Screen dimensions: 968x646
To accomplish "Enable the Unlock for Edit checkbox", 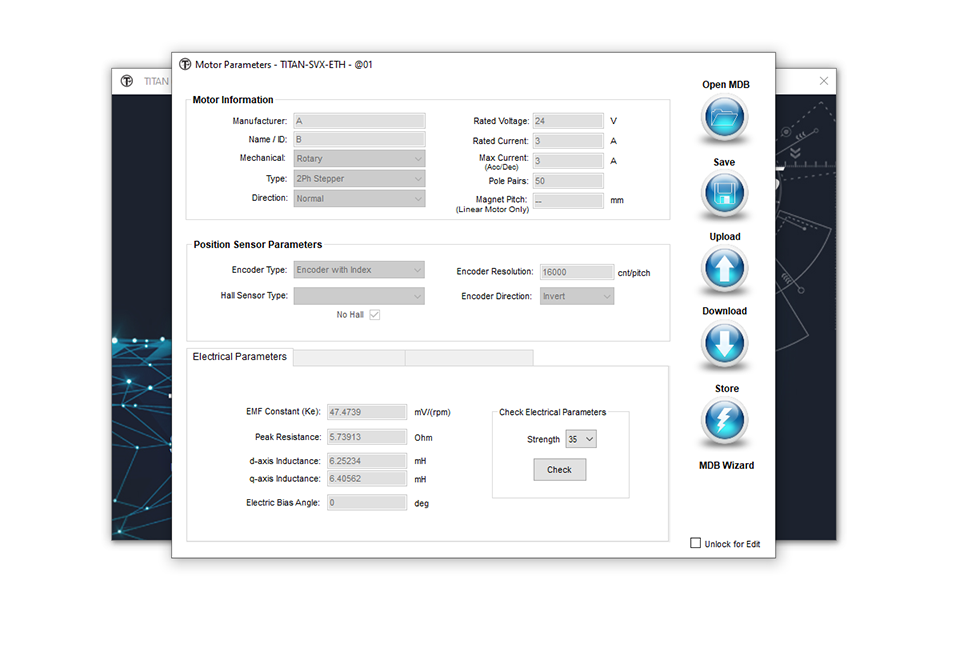I will tap(696, 543).
